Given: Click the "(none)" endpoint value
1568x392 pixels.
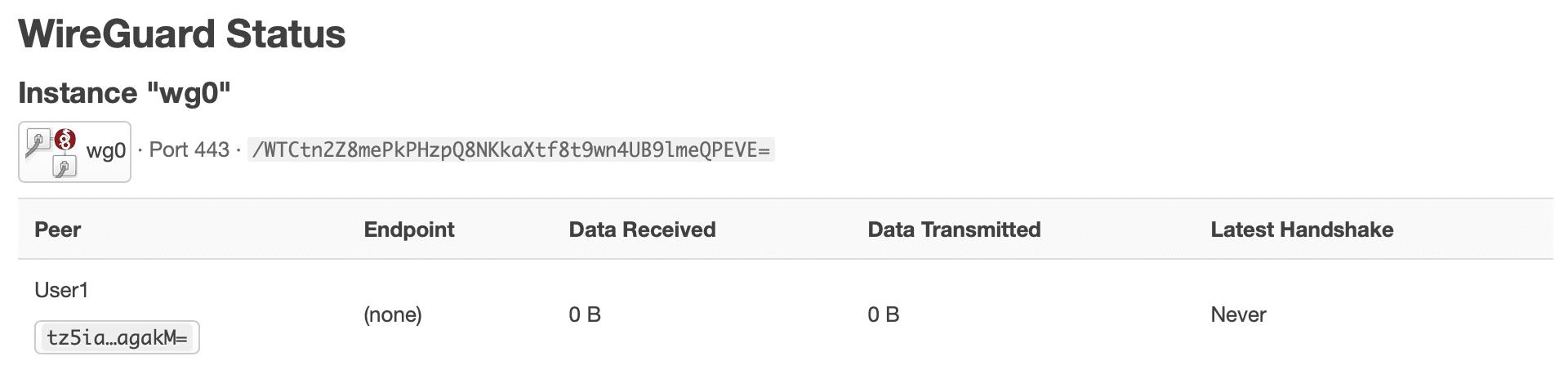Looking at the screenshot, I should coord(393,314).
